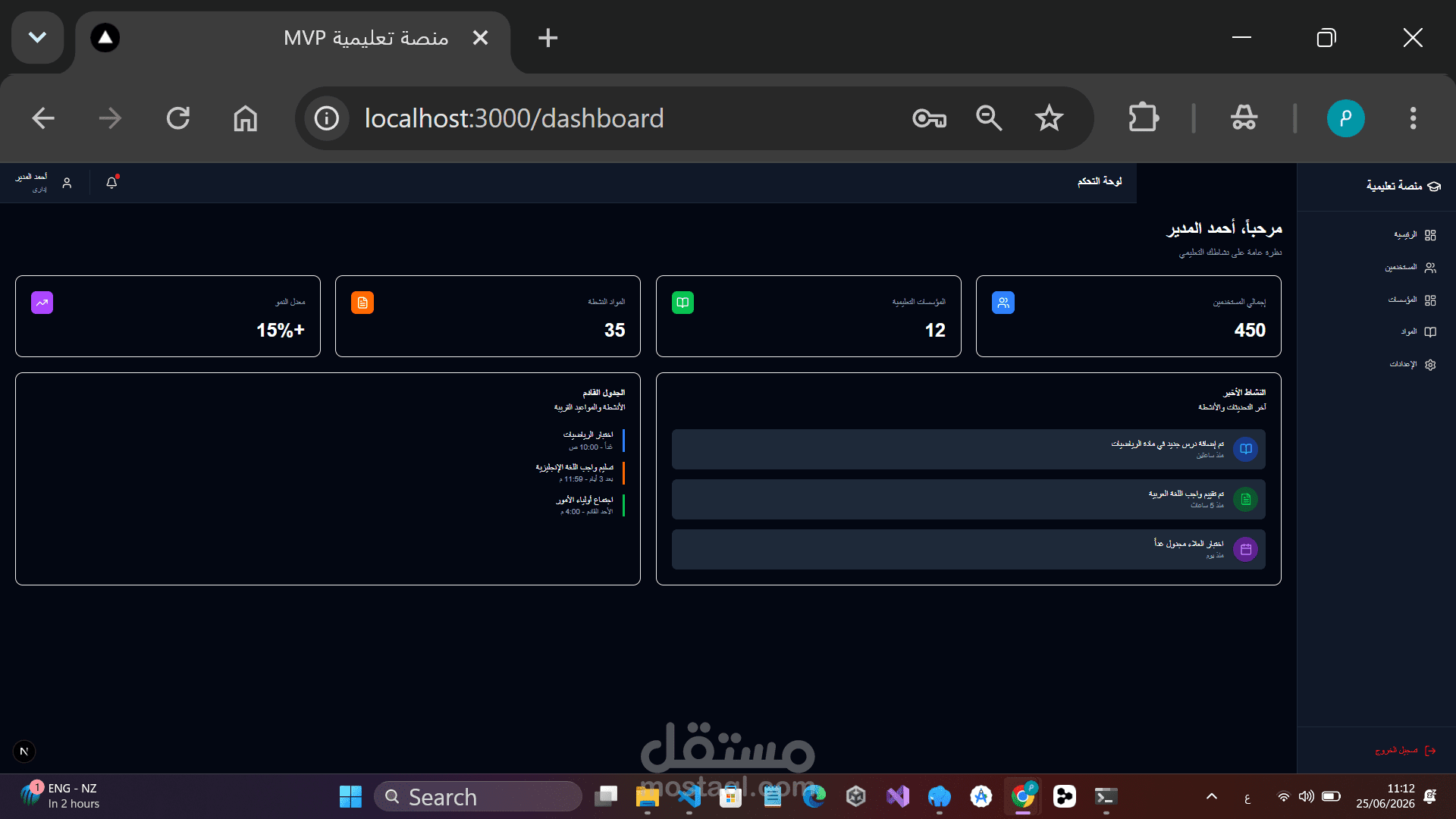Open the Chrome profile P avatar

click(1346, 118)
